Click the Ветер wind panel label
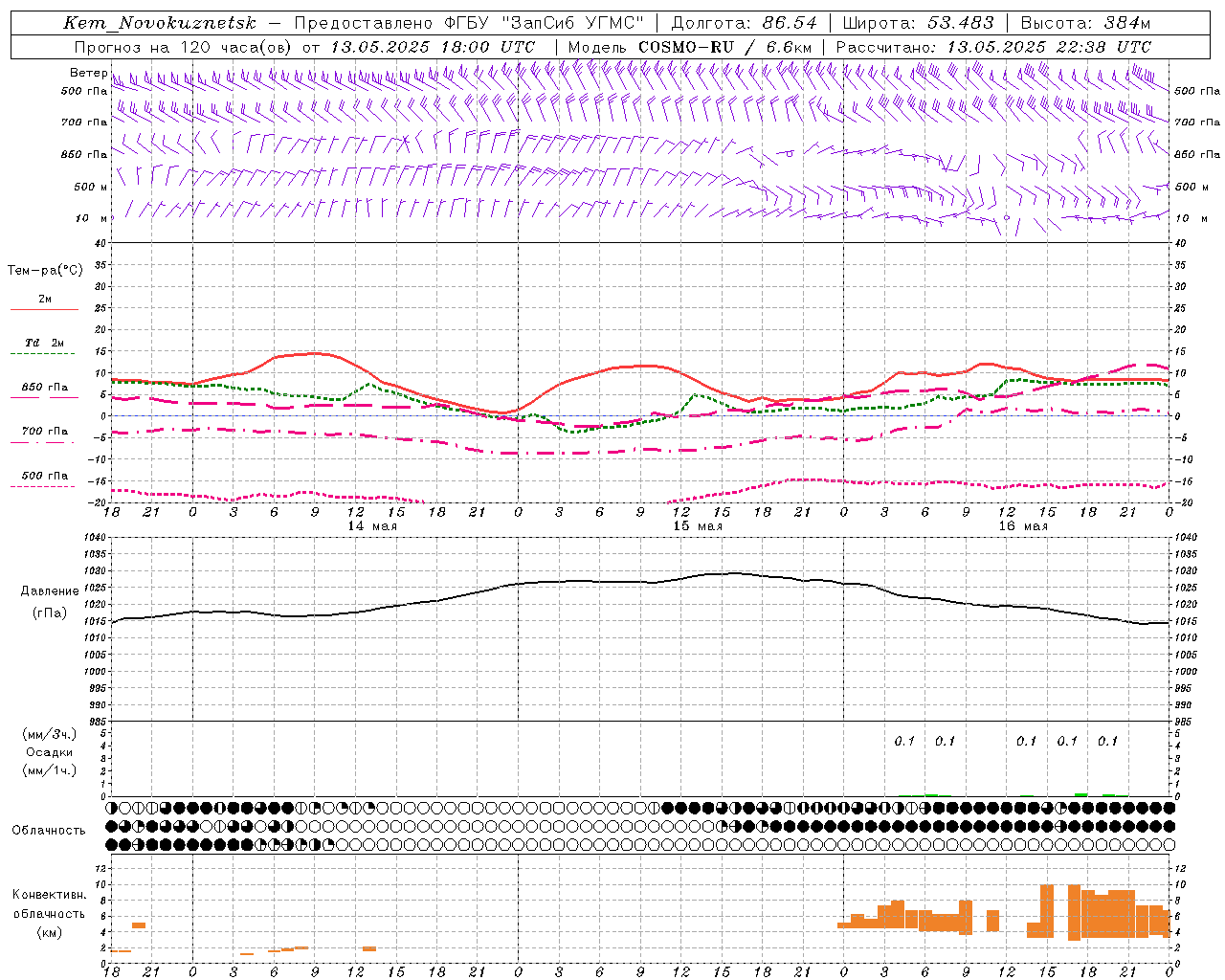The width and height of the screenshot is (1225, 980). pos(88,73)
